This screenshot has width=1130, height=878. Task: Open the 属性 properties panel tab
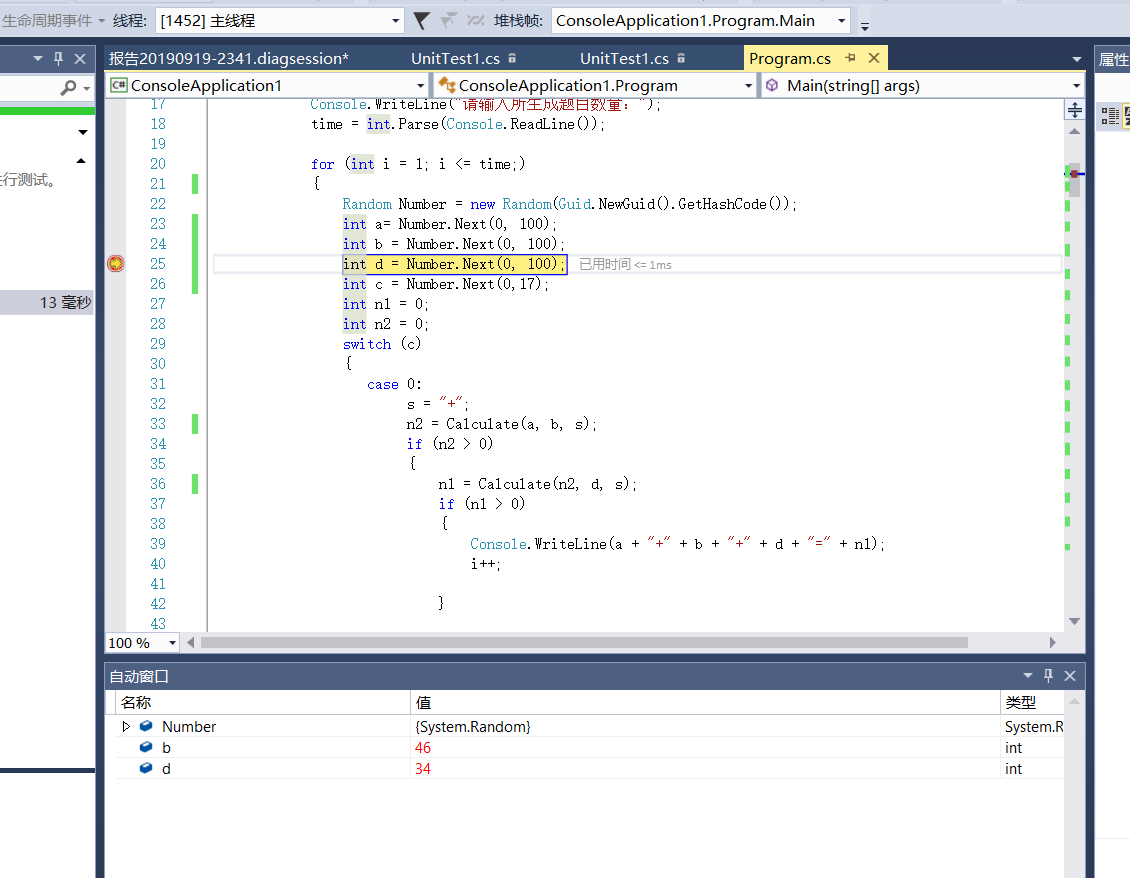[1113, 59]
